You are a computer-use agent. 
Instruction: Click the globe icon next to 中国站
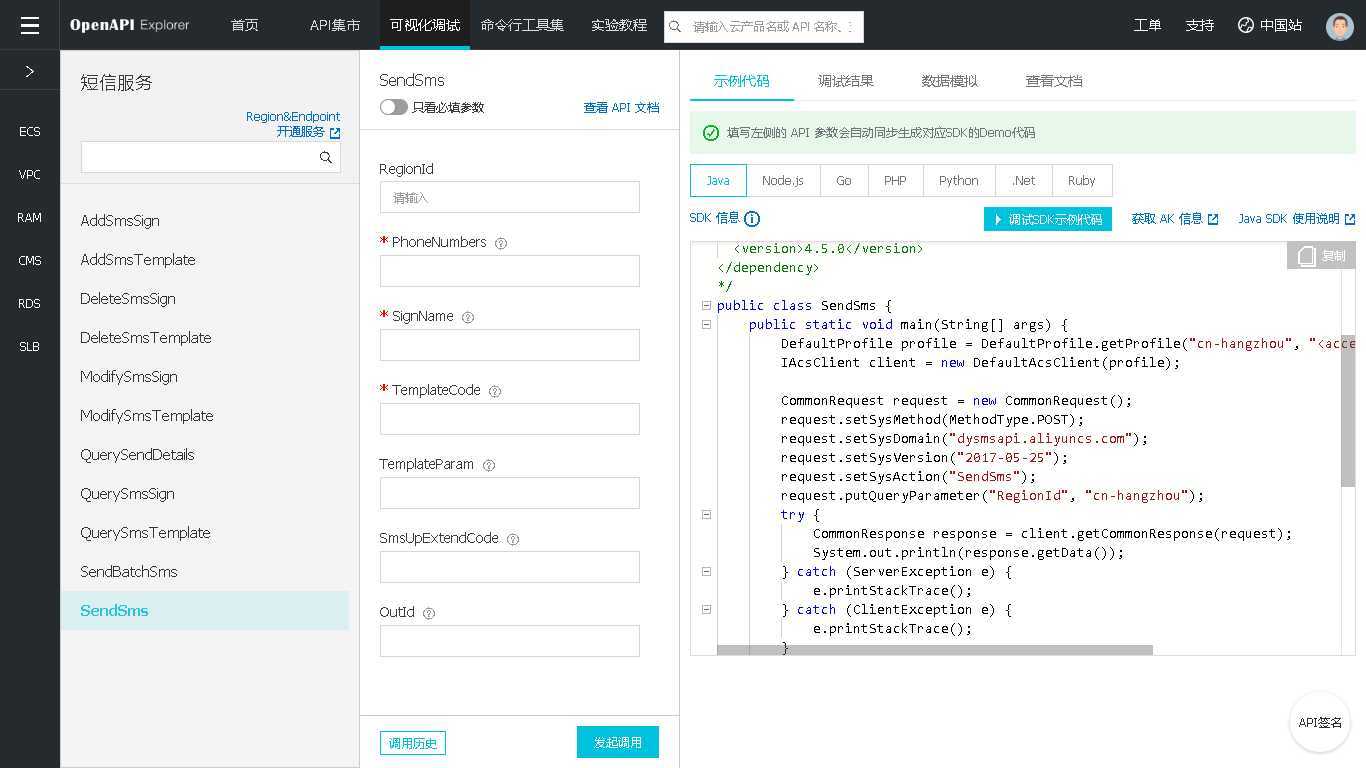[x=1246, y=25]
